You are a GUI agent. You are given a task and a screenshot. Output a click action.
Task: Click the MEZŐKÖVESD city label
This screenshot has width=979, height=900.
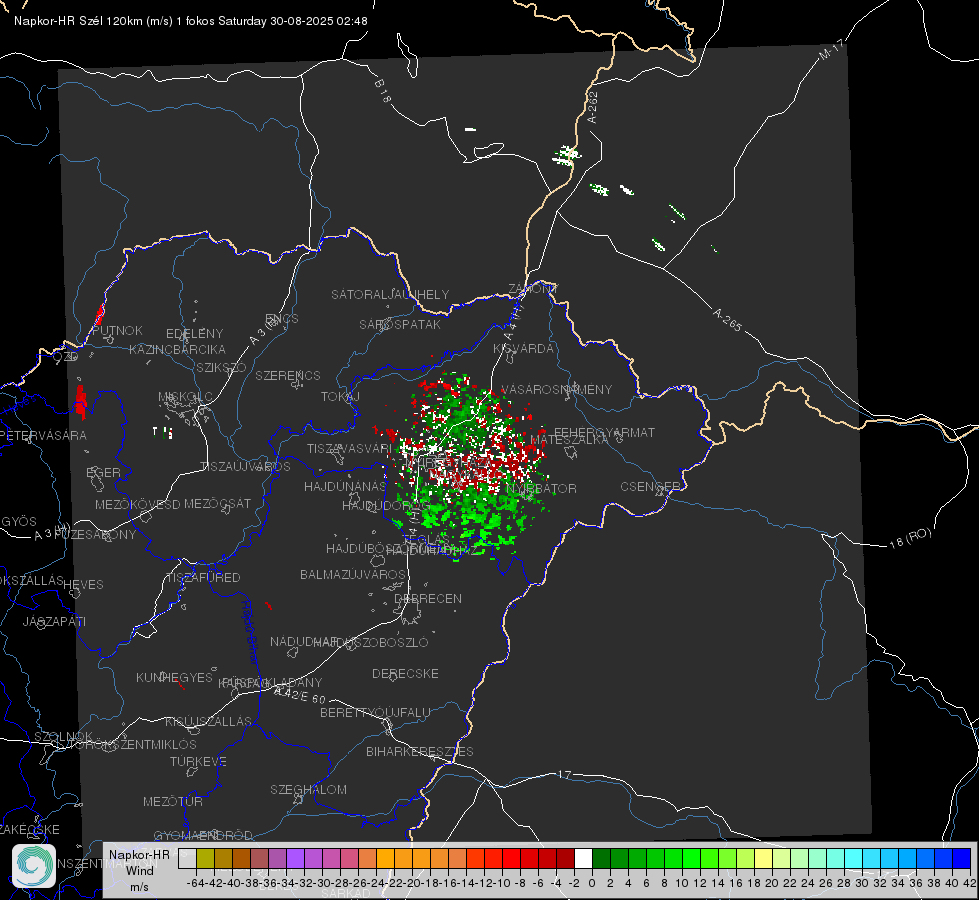(137, 504)
